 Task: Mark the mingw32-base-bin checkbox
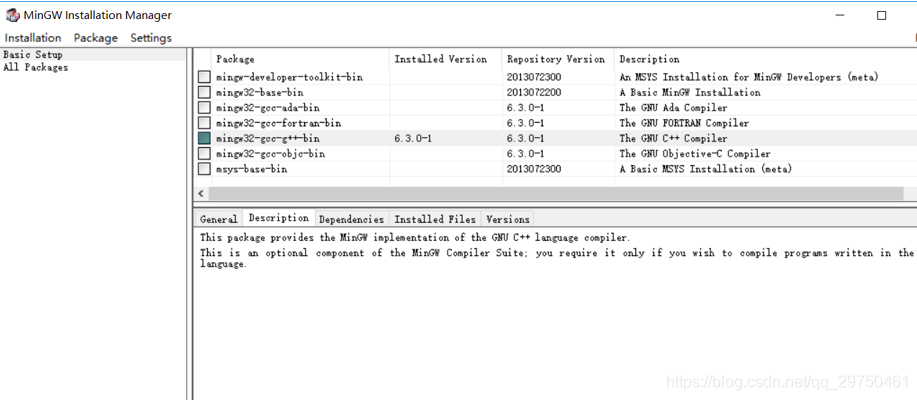pyautogui.click(x=204, y=92)
